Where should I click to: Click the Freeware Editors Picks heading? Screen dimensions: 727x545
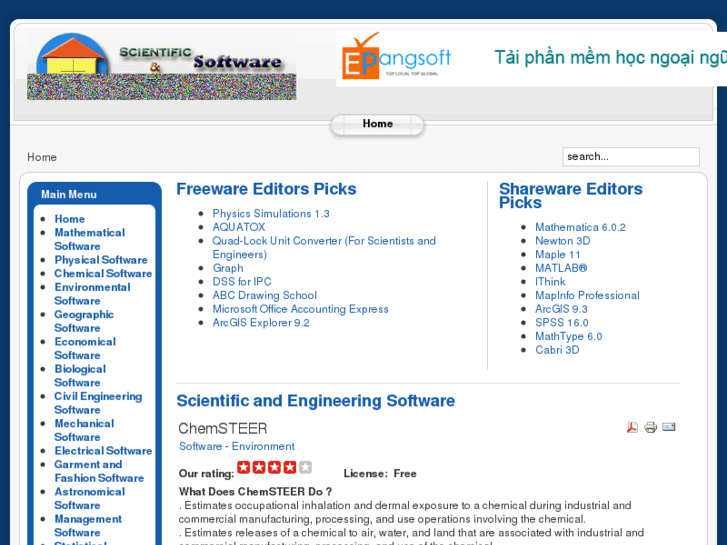[266, 189]
